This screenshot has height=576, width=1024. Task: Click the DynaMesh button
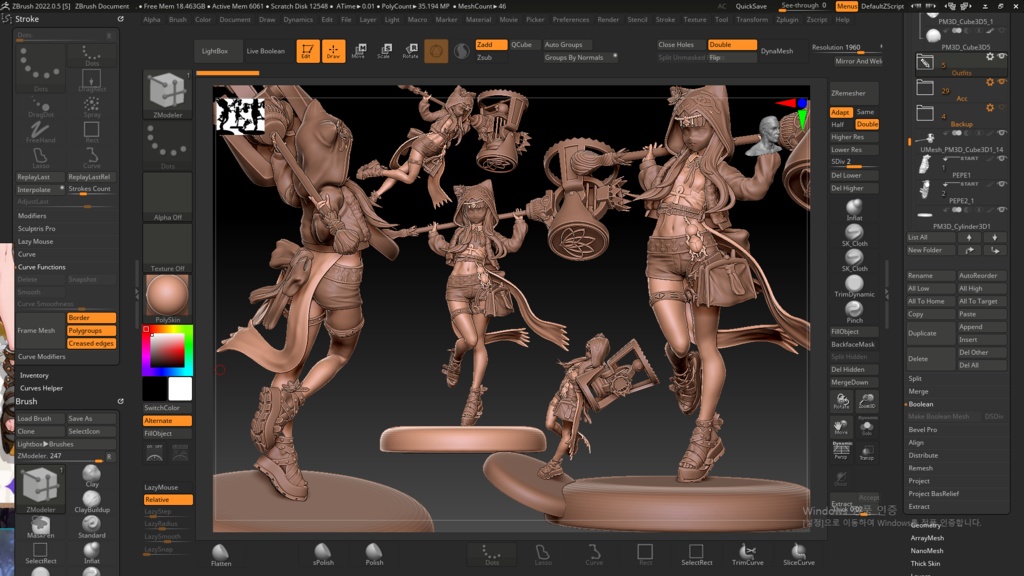777,51
